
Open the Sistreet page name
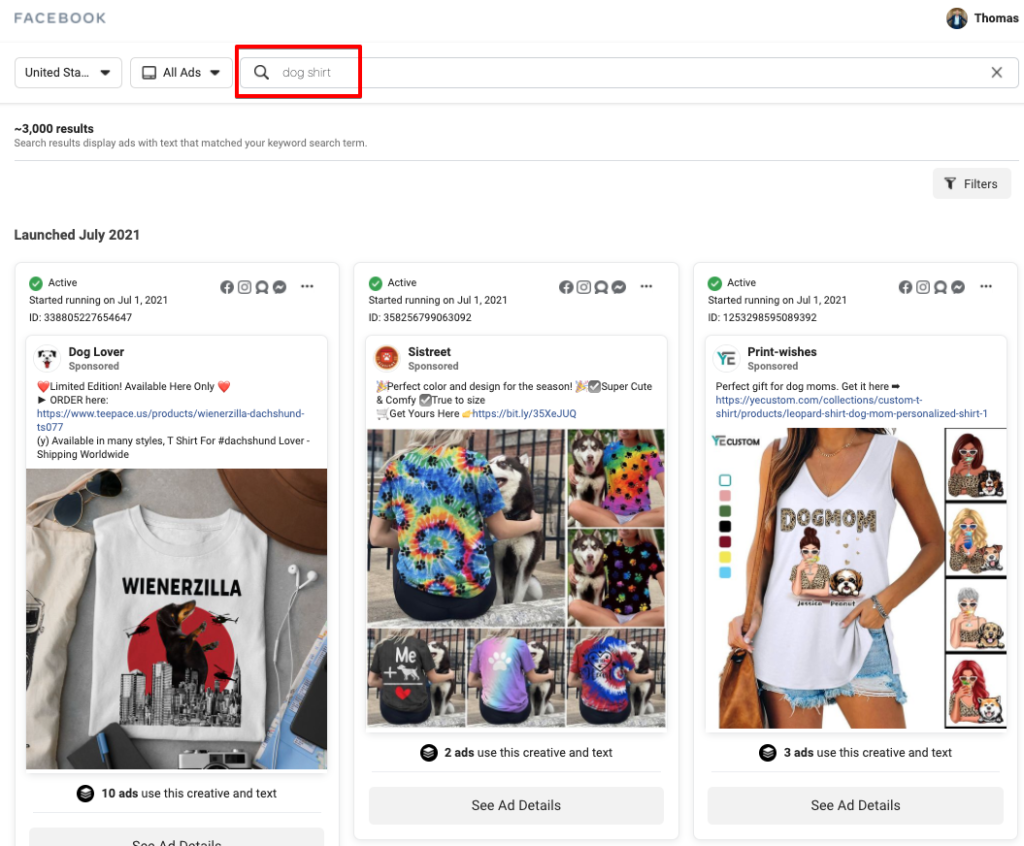429,351
